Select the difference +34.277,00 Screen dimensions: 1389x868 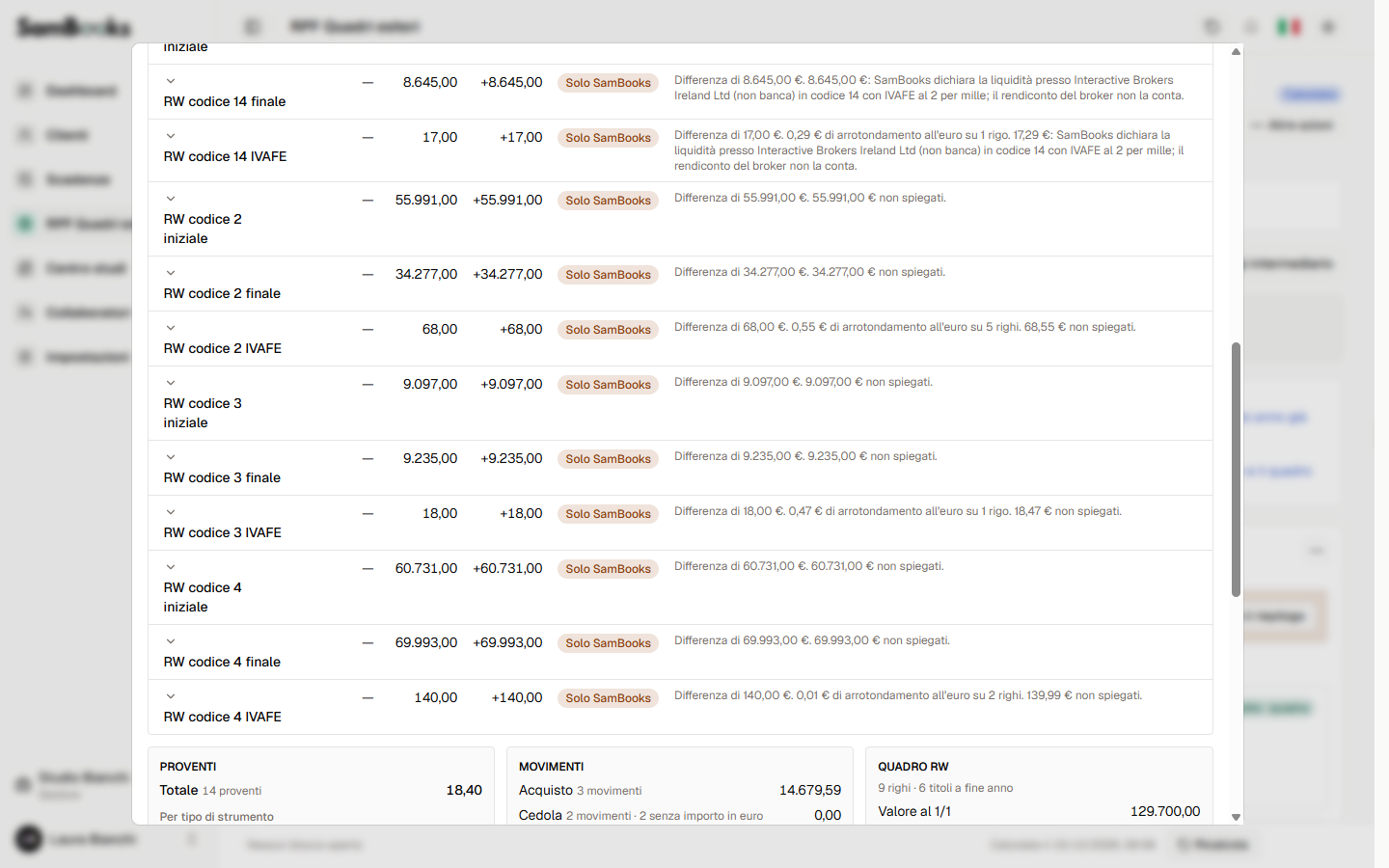pos(507,275)
